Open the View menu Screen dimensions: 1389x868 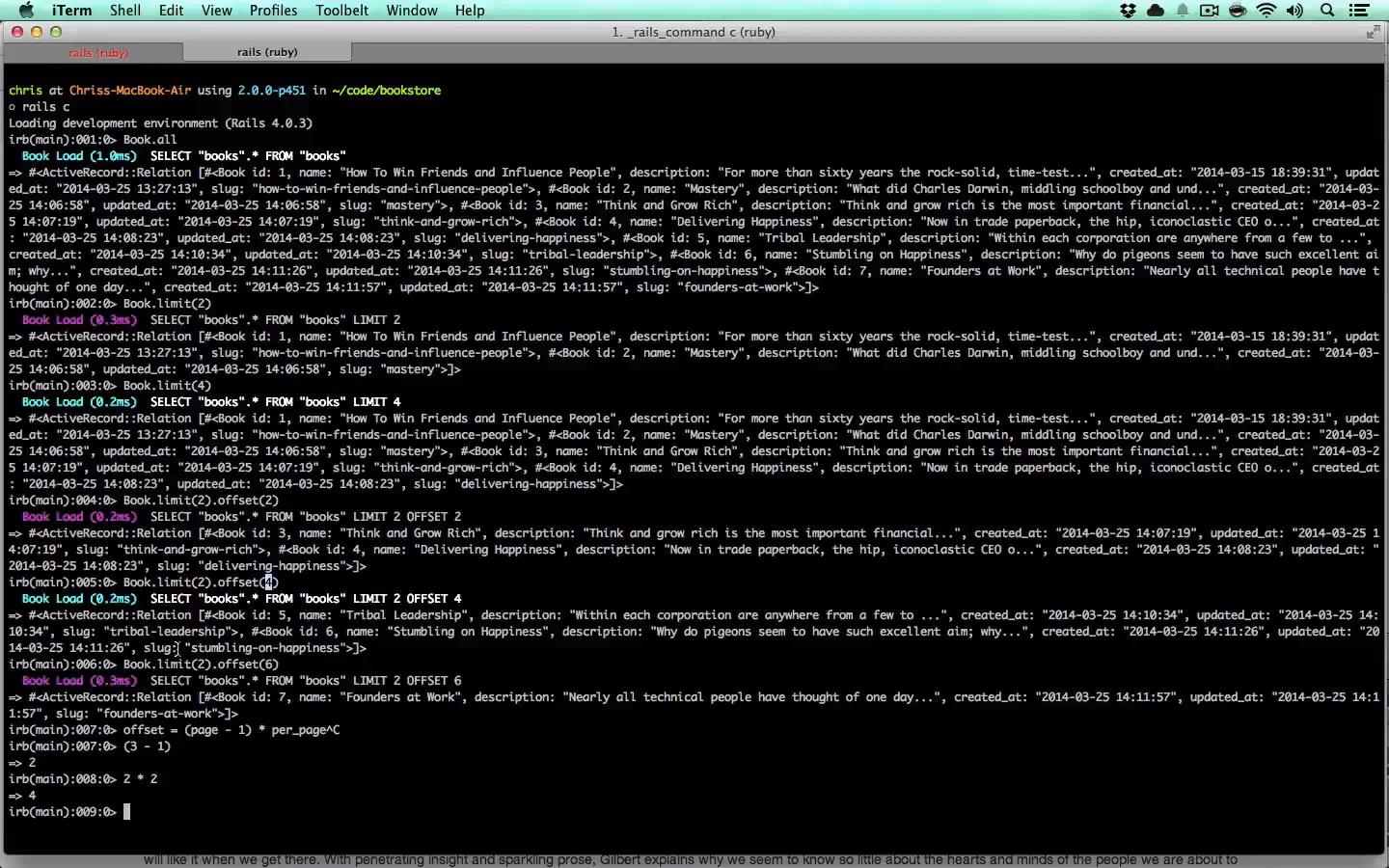[x=217, y=11]
